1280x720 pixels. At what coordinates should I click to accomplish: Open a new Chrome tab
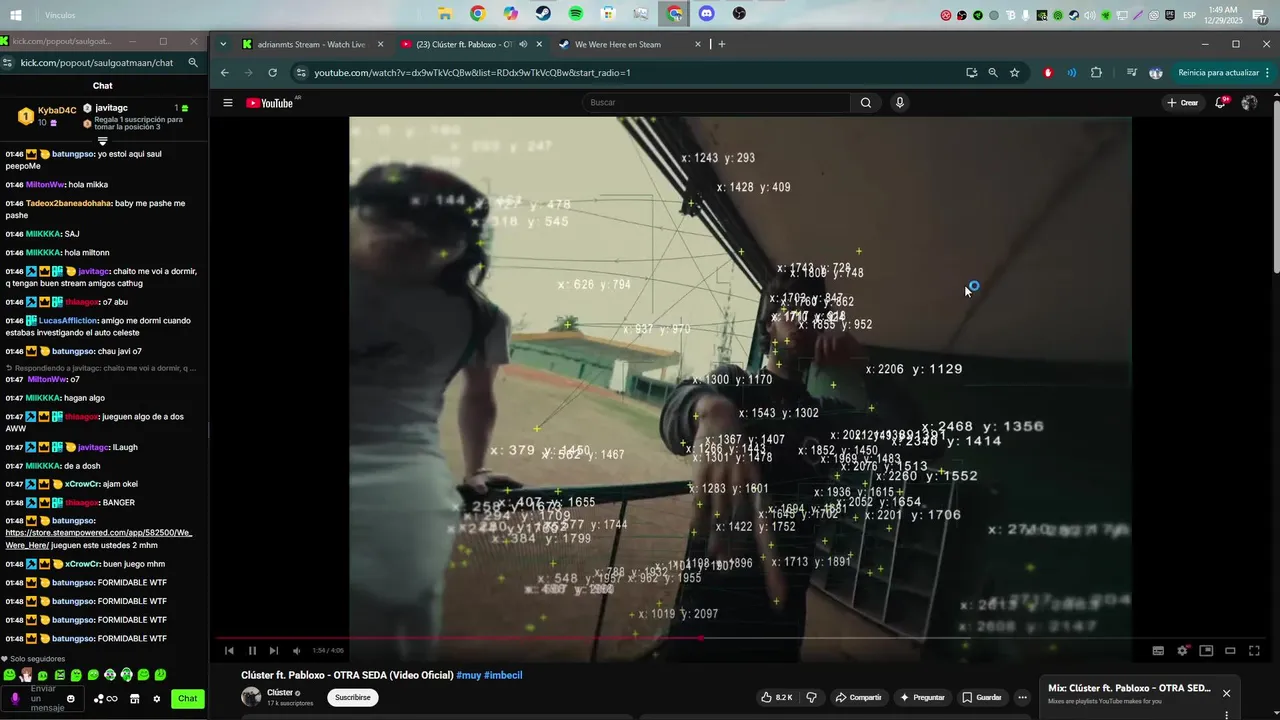pyautogui.click(x=722, y=44)
